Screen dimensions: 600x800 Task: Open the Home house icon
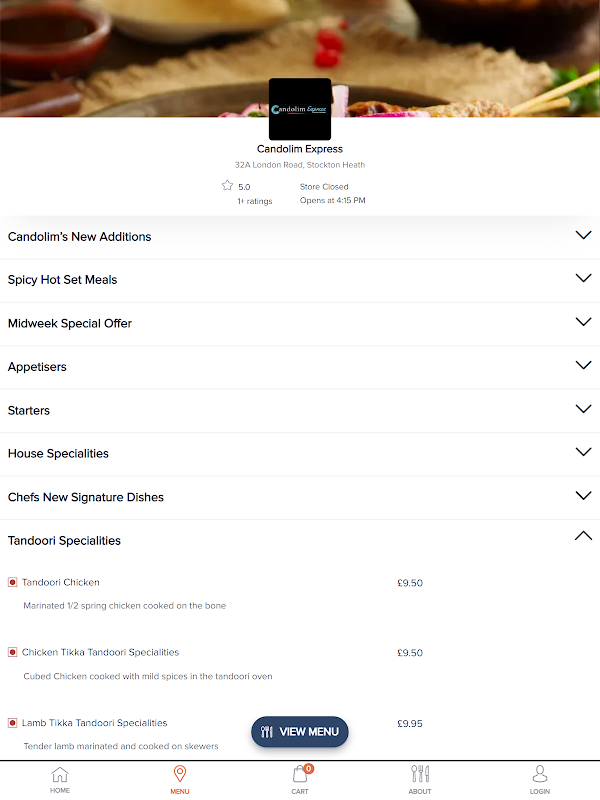(x=60, y=774)
